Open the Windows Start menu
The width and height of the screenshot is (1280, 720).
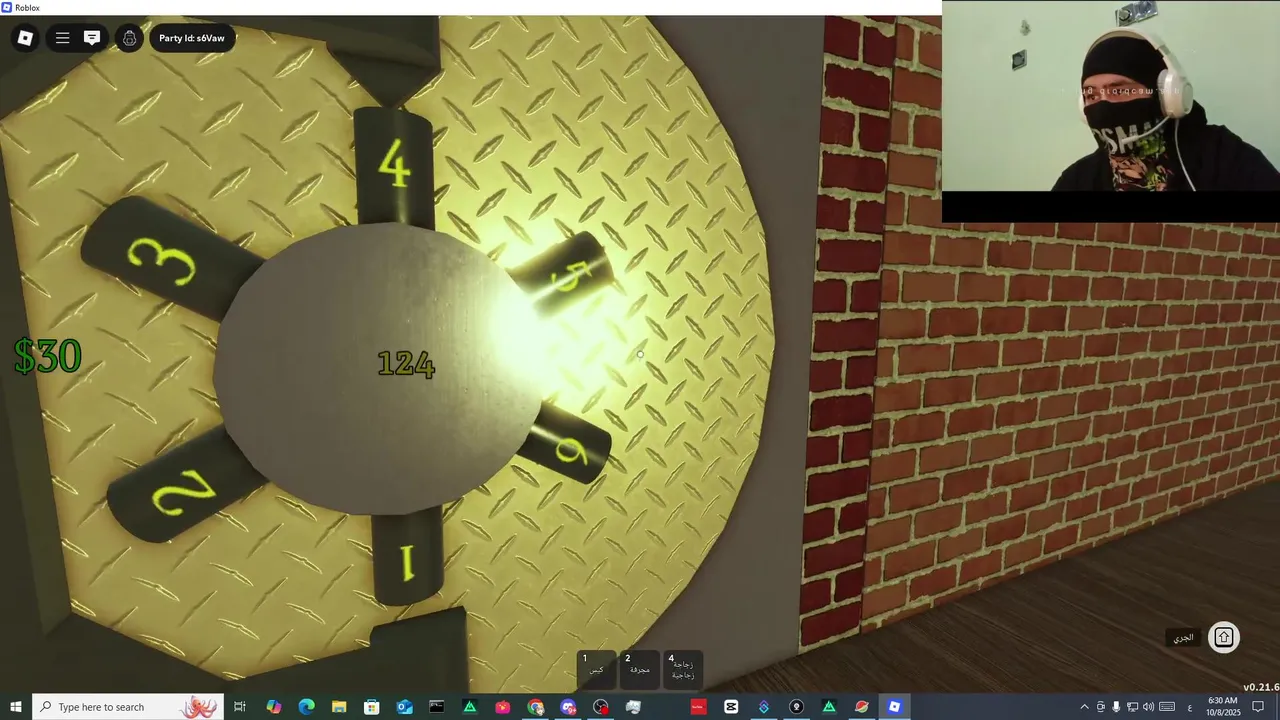(15, 707)
